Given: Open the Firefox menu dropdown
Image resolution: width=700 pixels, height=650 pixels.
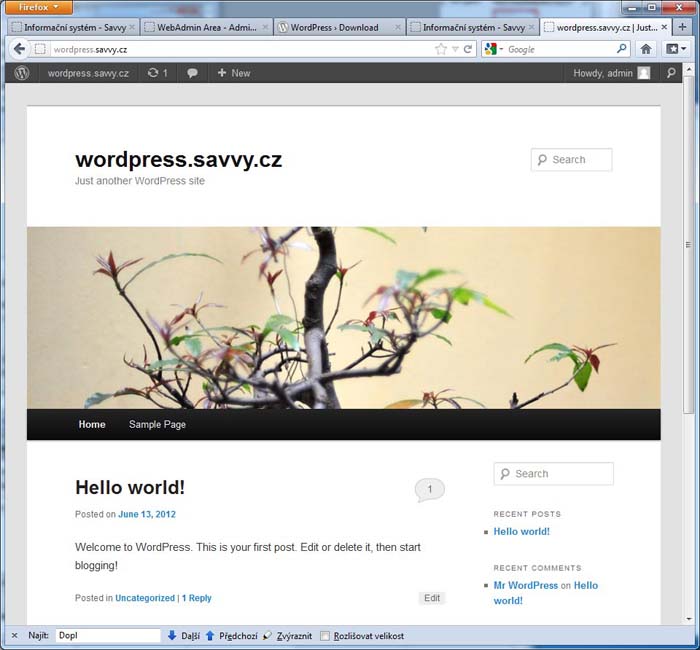Looking at the screenshot, I should tap(39, 7).
